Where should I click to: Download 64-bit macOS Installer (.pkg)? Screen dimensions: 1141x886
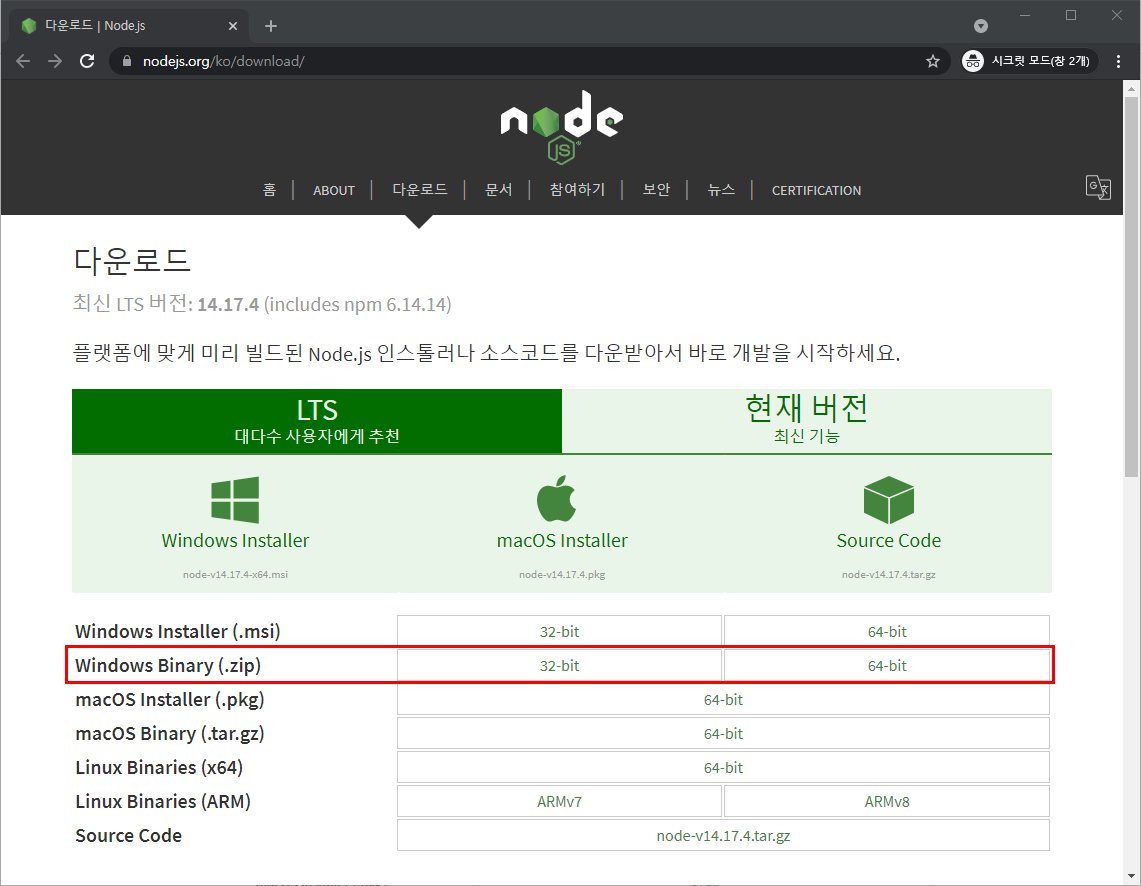(723, 700)
